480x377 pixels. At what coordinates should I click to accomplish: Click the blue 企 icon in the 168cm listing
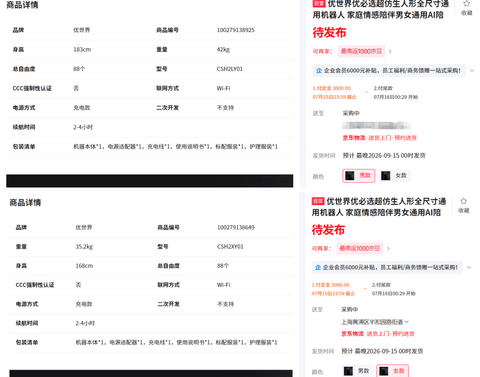(318, 267)
